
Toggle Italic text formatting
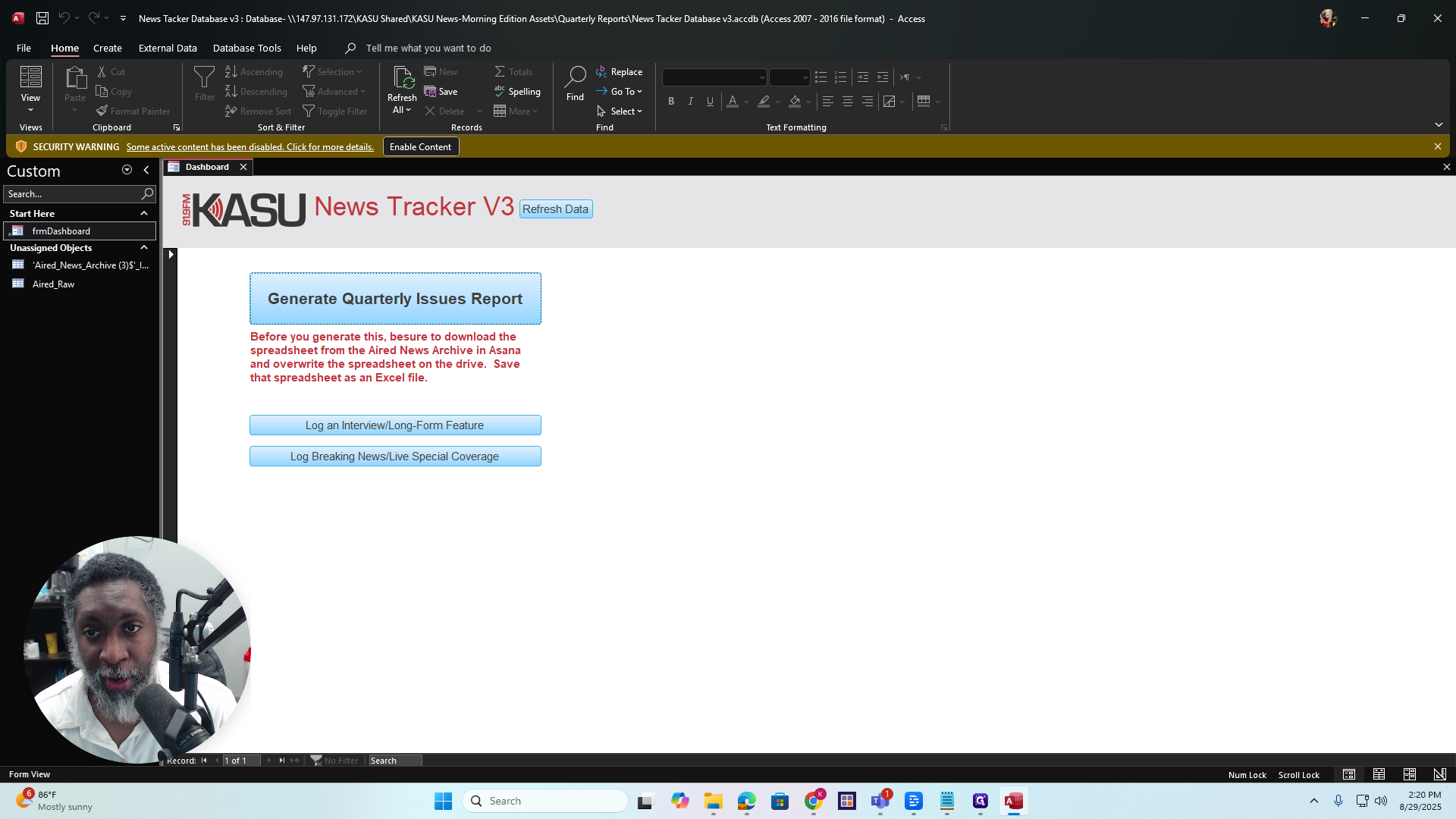691,101
